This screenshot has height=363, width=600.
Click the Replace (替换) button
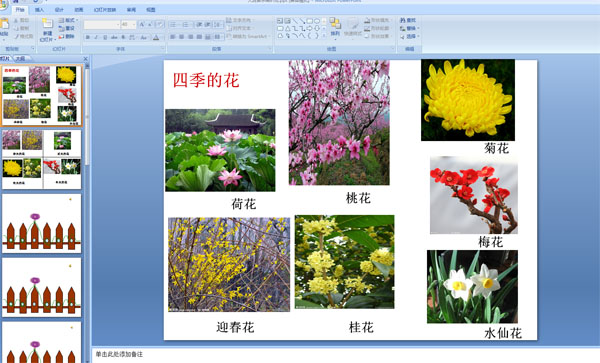click(x=410, y=28)
